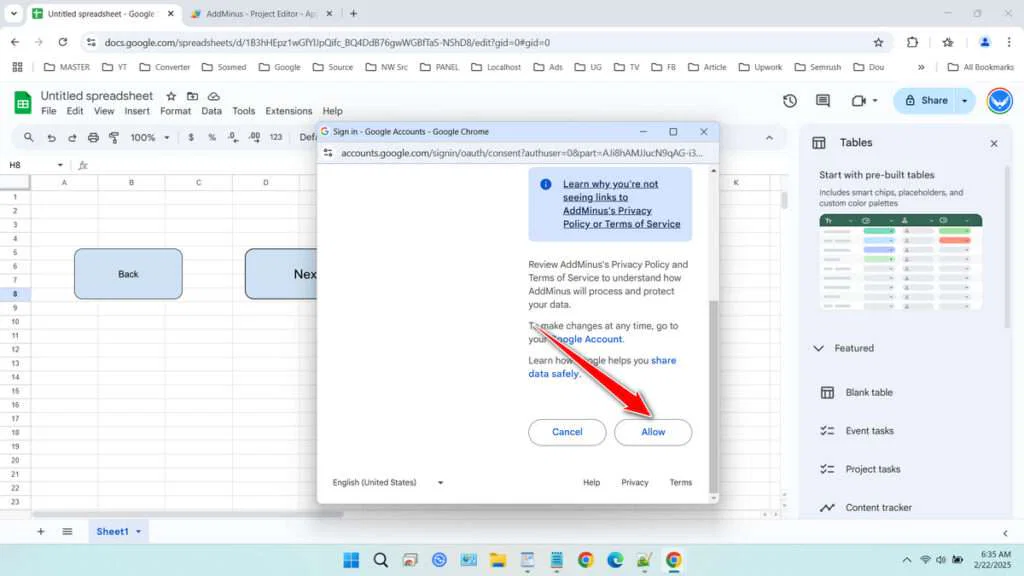Viewport: 1024px width, 576px height.
Task: Increase decimal places using the toolbar icon
Action: click(253, 137)
